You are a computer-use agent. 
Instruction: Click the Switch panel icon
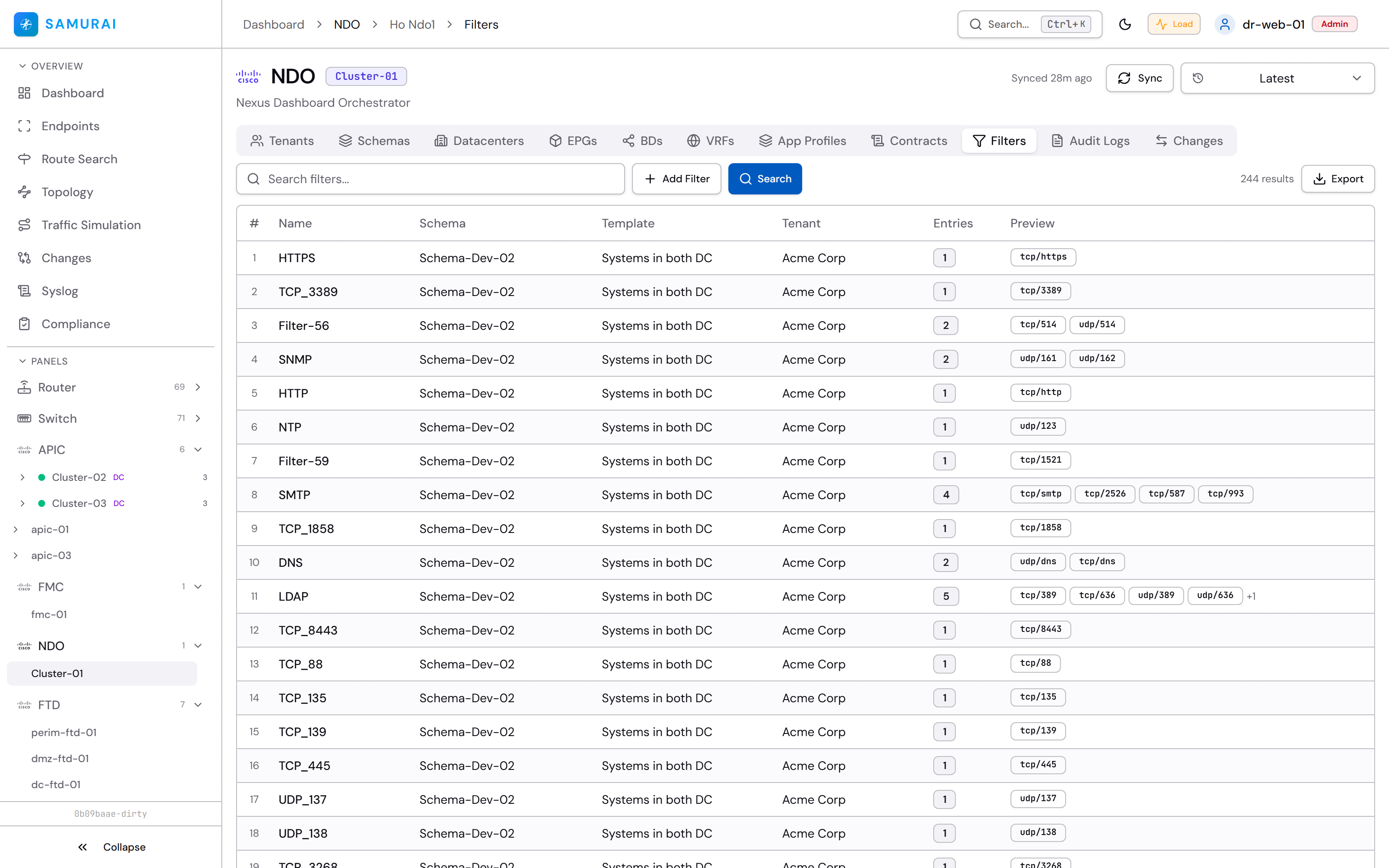pos(24,418)
